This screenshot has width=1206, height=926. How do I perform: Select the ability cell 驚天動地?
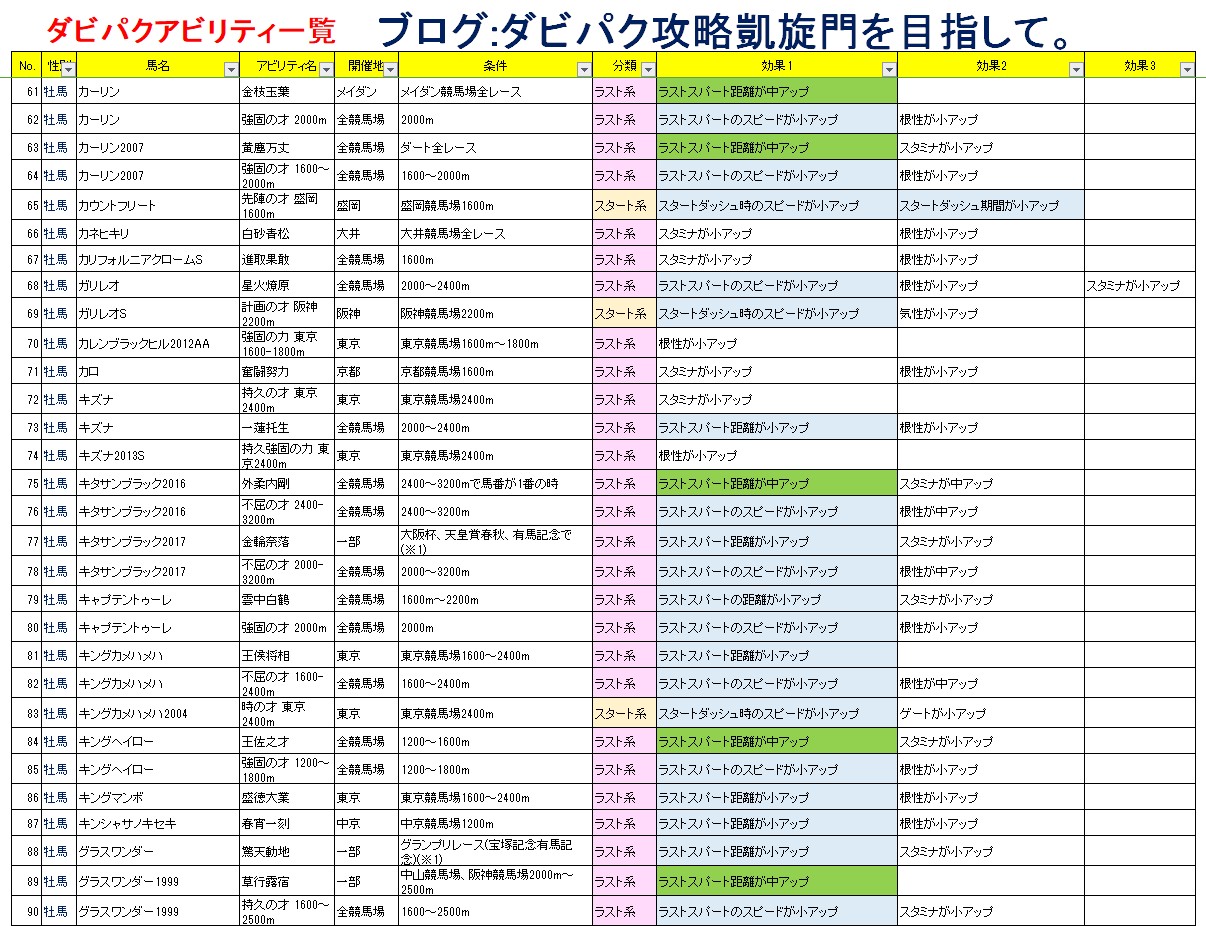coord(287,852)
